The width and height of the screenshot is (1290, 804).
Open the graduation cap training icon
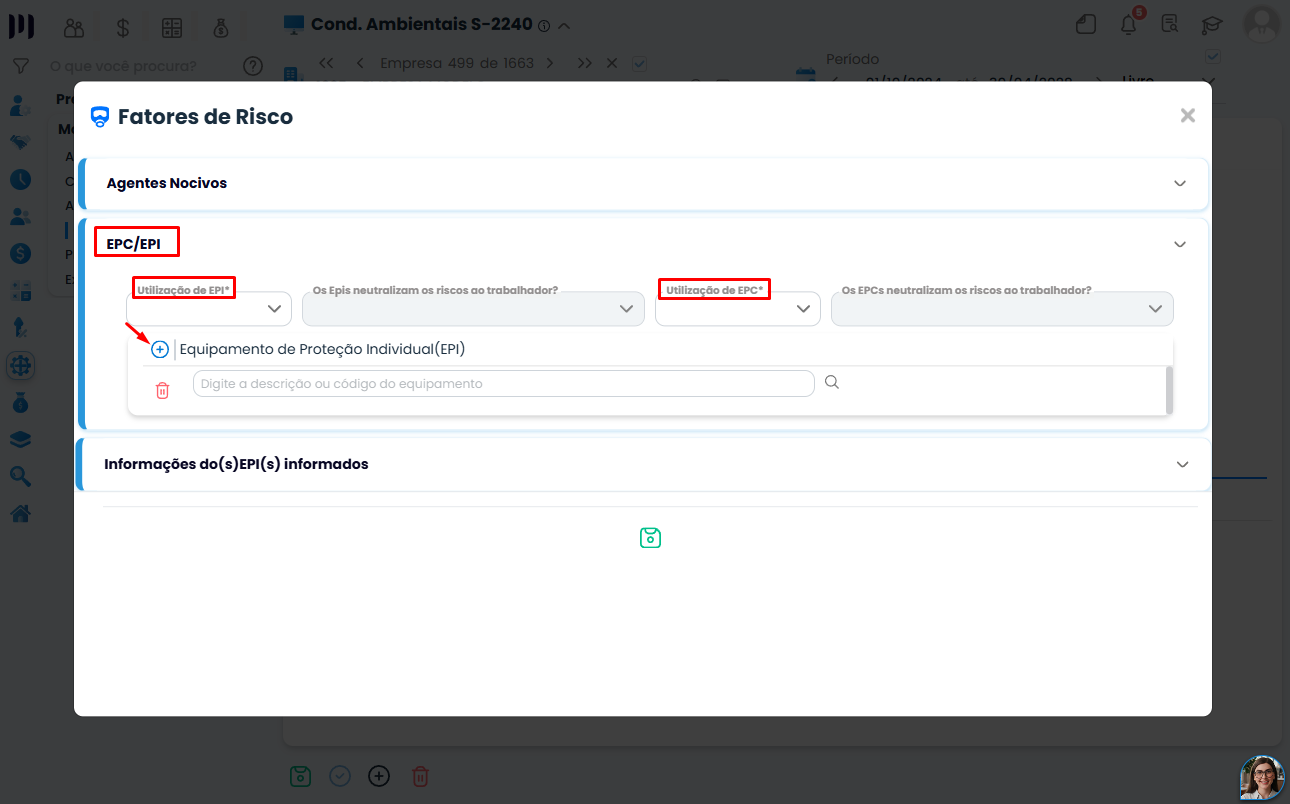pyautogui.click(x=1212, y=25)
